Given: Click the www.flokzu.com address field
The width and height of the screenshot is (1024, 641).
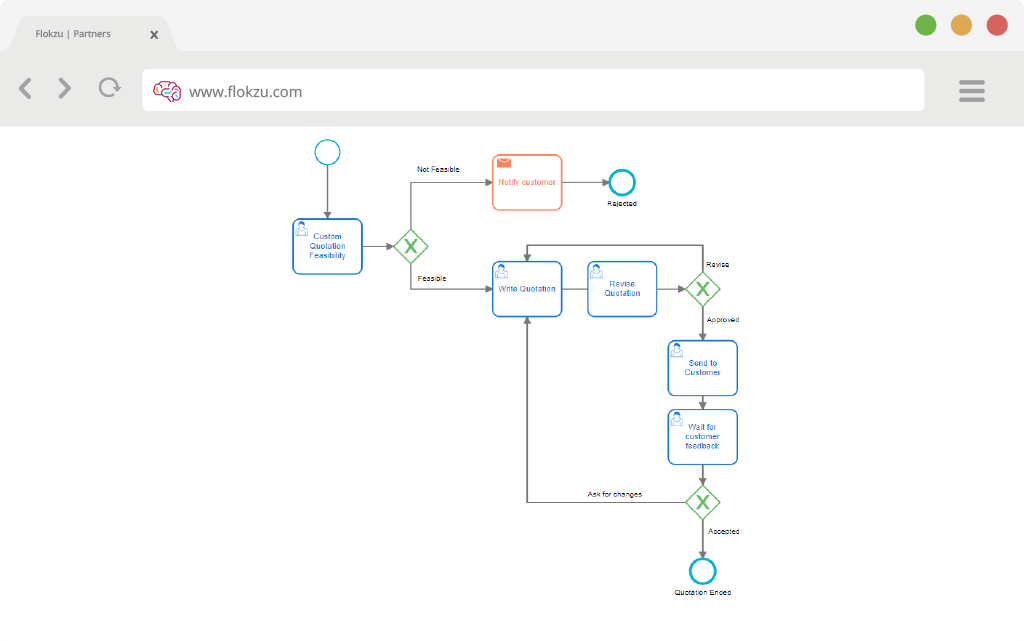Looking at the screenshot, I should click(533, 90).
